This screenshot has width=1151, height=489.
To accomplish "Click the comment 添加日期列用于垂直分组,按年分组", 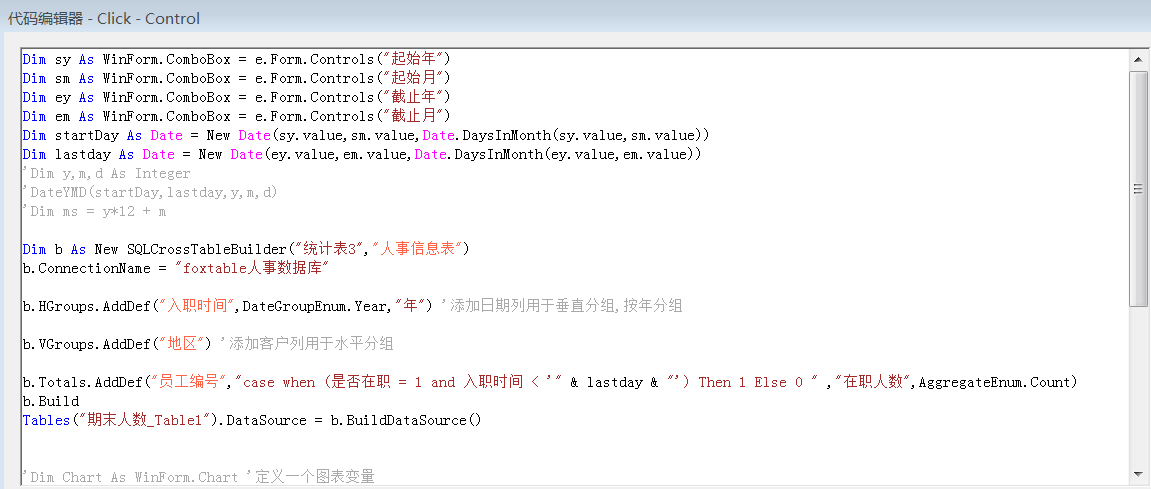I will tap(562, 306).
